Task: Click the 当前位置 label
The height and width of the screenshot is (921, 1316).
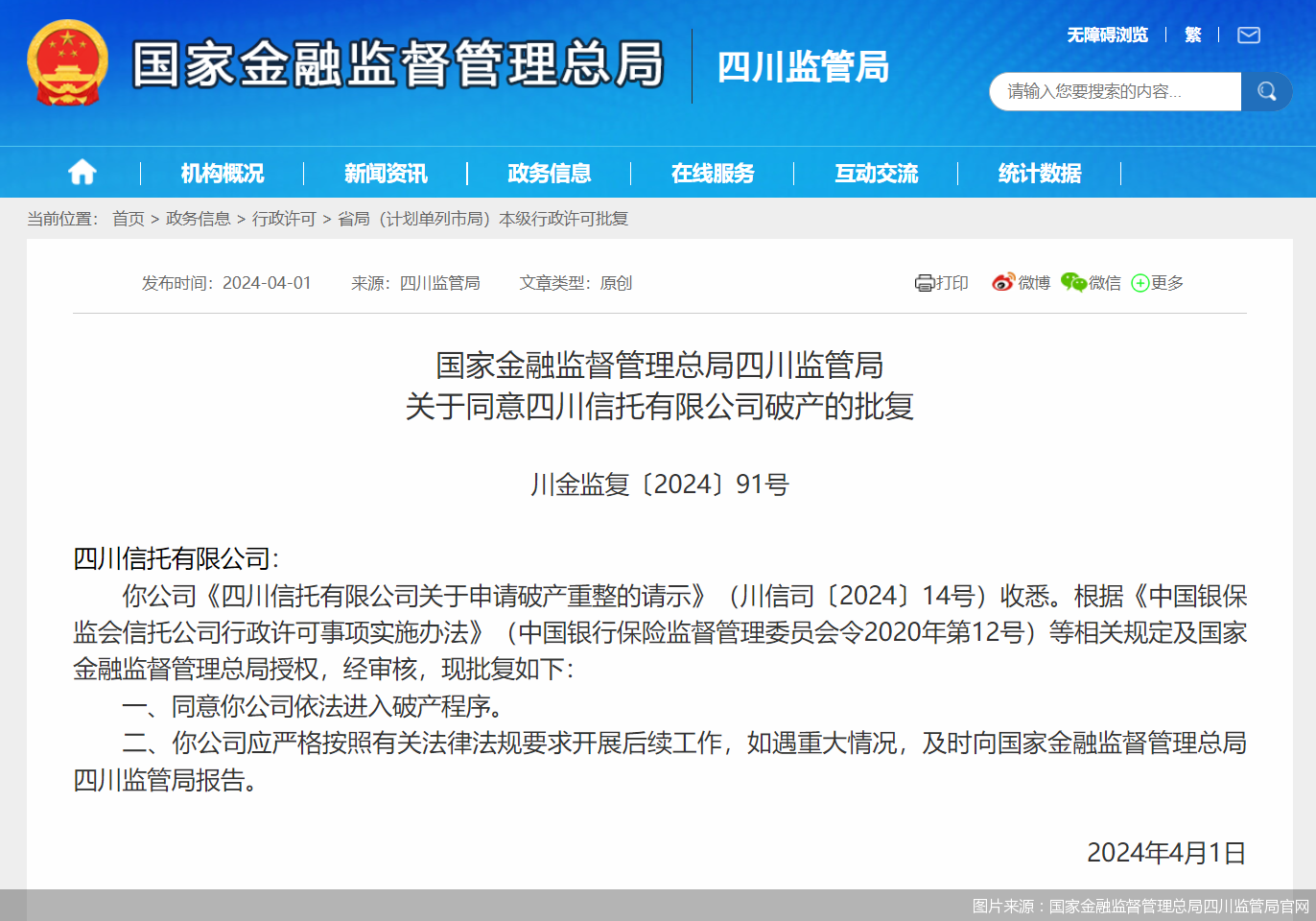Action: click(x=63, y=219)
